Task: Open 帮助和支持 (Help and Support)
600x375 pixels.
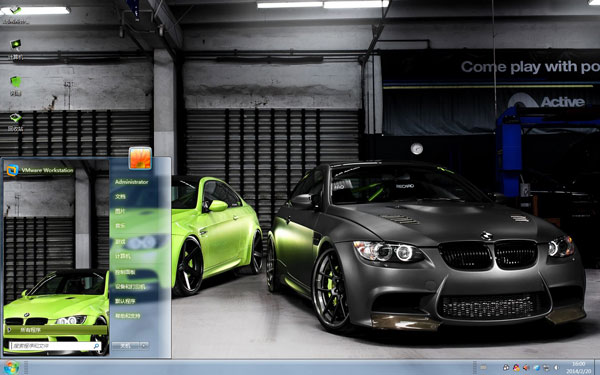Action: [x=128, y=316]
